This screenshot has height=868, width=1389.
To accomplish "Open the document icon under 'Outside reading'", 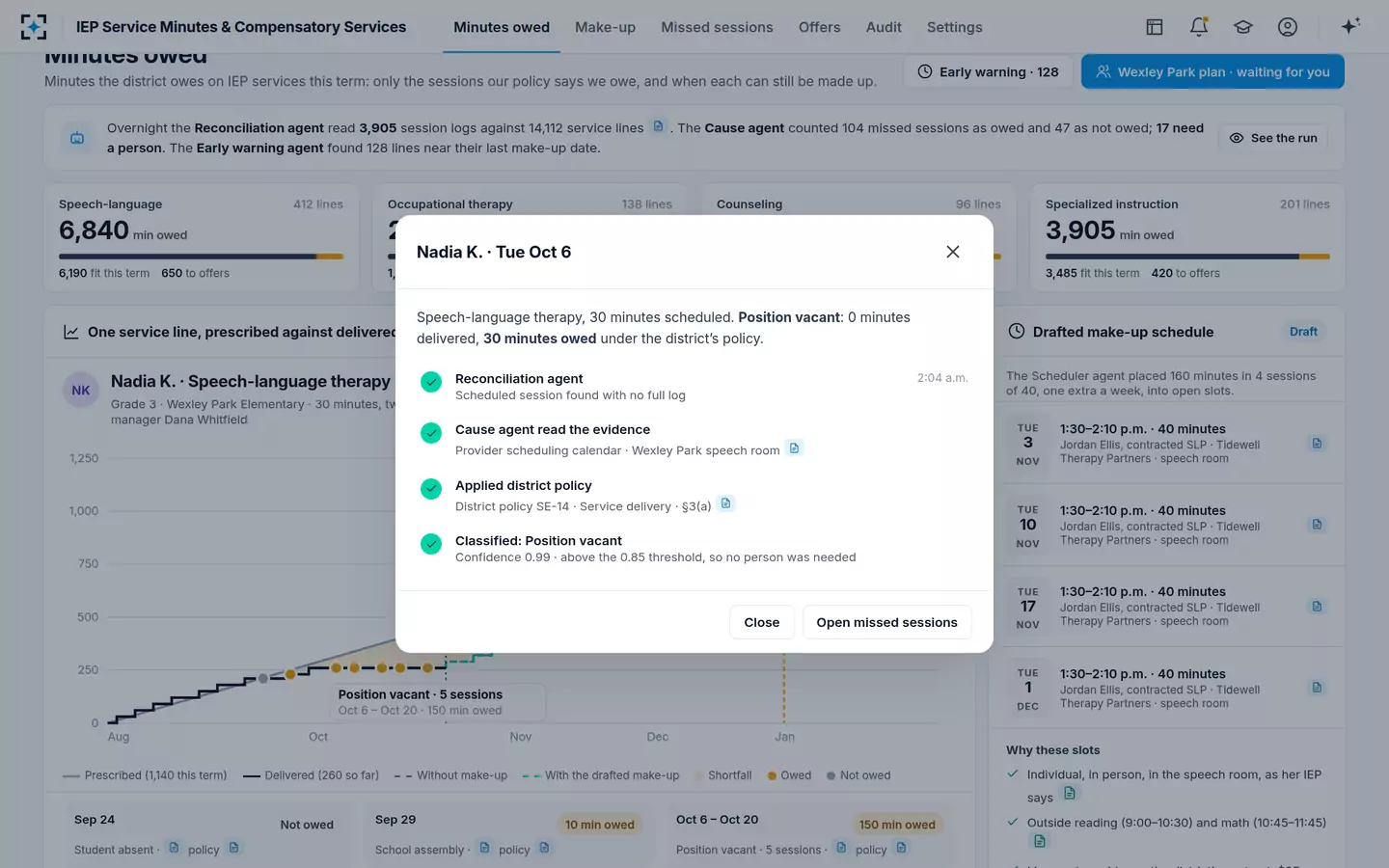I will pos(1039,842).
